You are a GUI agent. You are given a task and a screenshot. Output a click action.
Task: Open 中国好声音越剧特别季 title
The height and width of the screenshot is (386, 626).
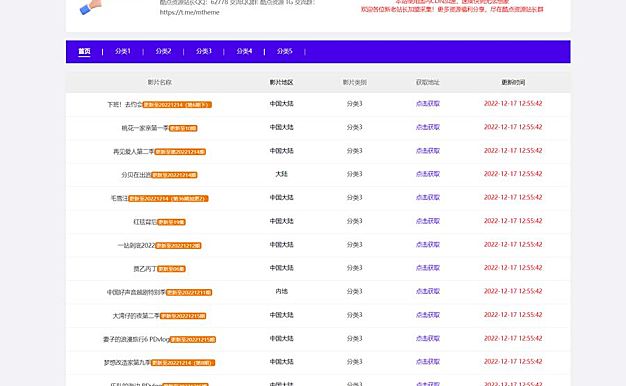[x=136, y=292]
